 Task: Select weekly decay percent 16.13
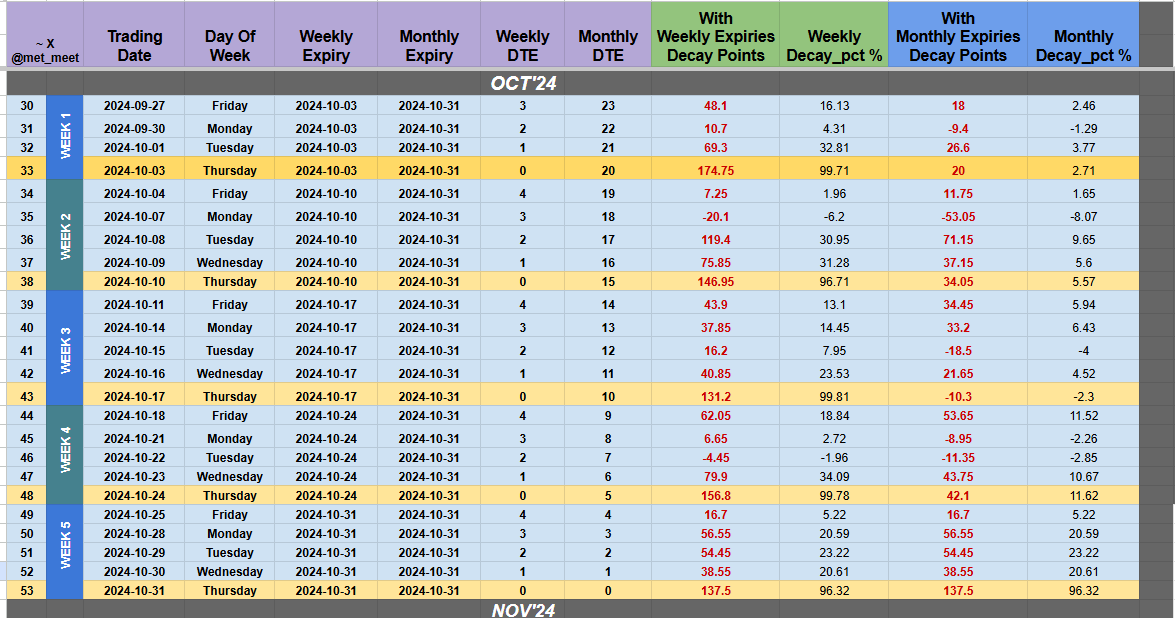[x=834, y=106]
